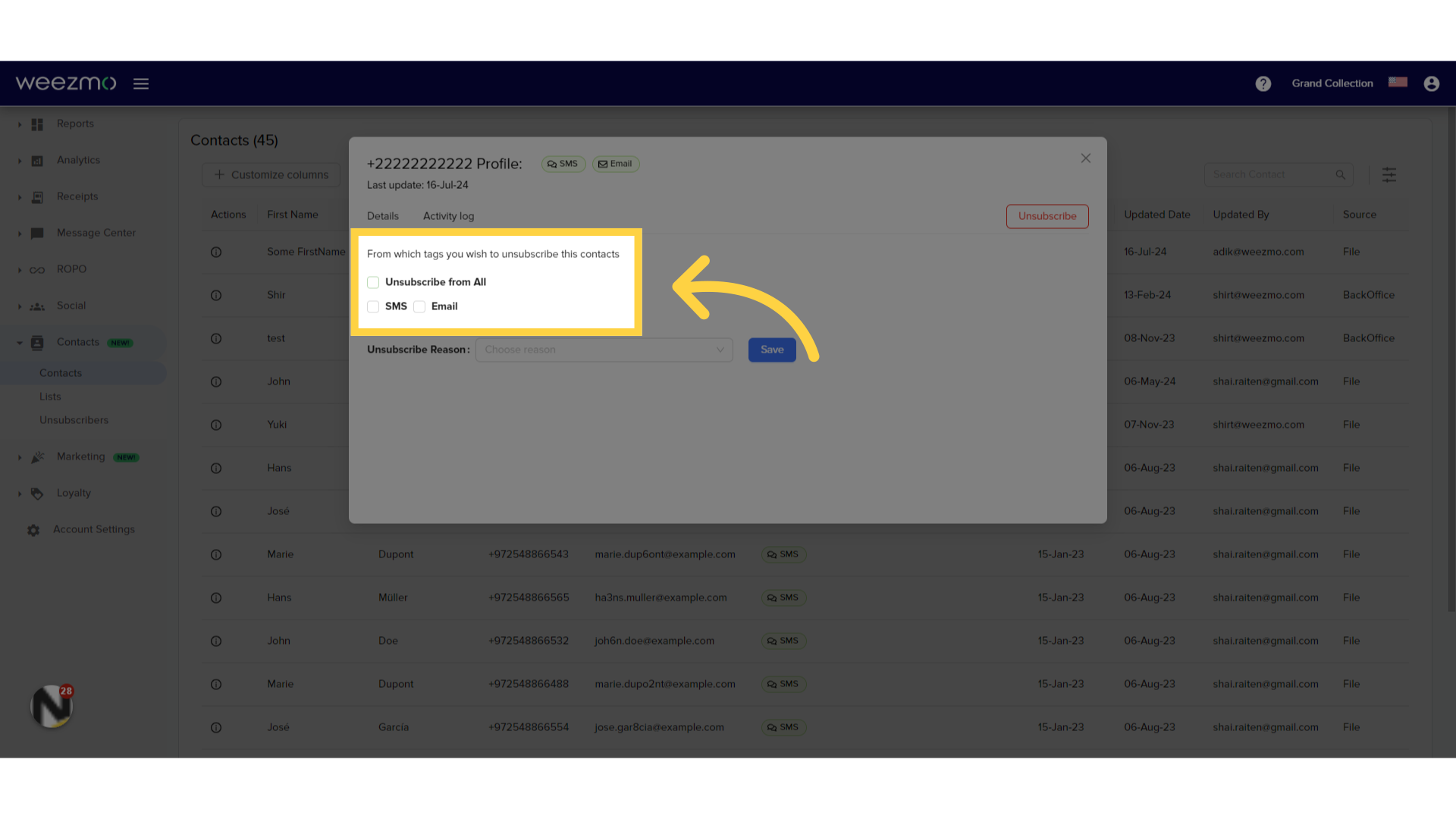The width and height of the screenshot is (1456, 819).
Task: Click the Save button
Action: click(772, 349)
